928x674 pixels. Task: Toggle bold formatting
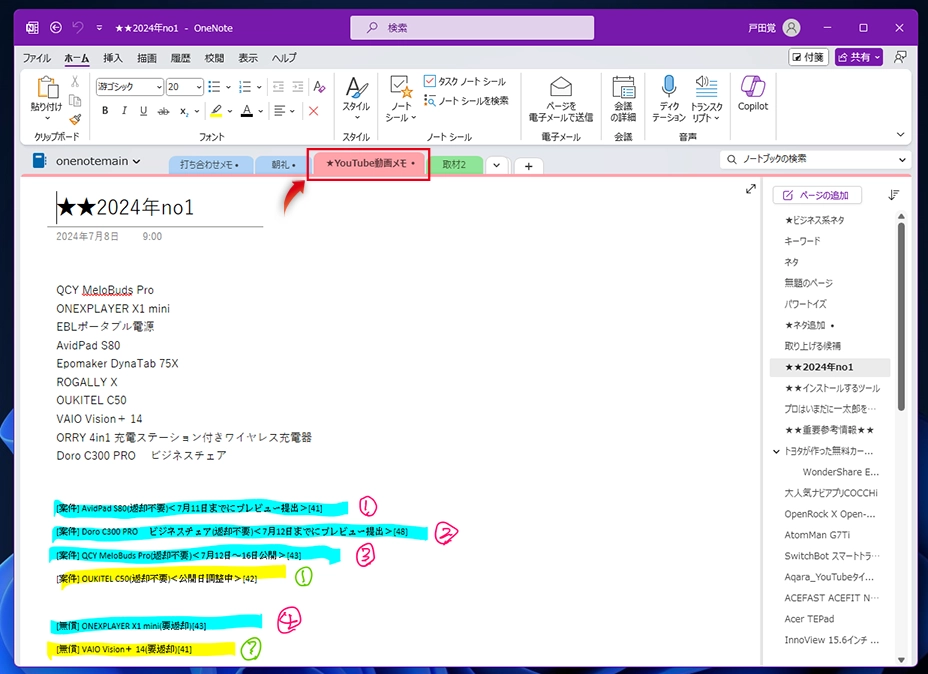click(105, 111)
